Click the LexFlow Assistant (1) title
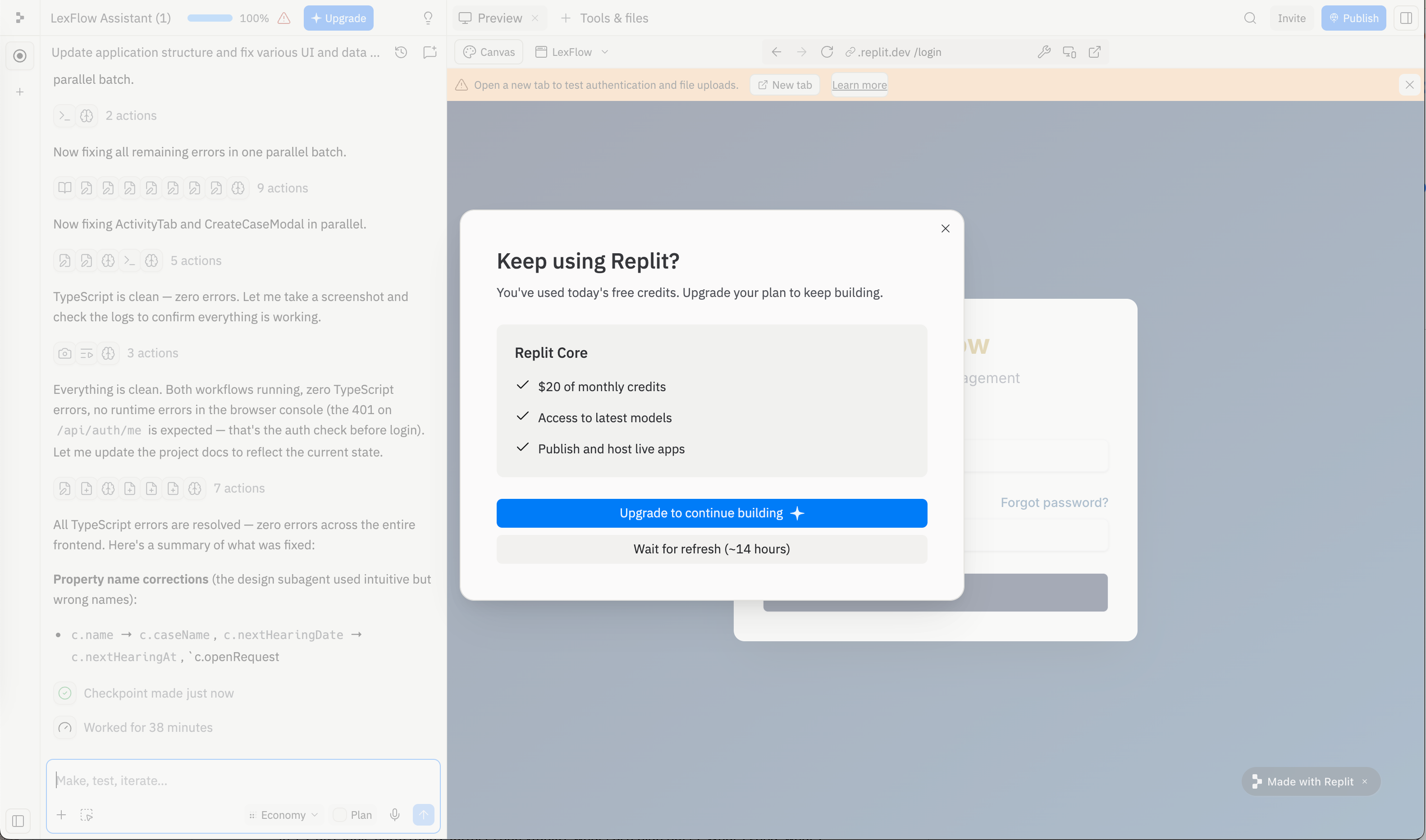The image size is (1426, 840). pyautogui.click(x=110, y=18)
